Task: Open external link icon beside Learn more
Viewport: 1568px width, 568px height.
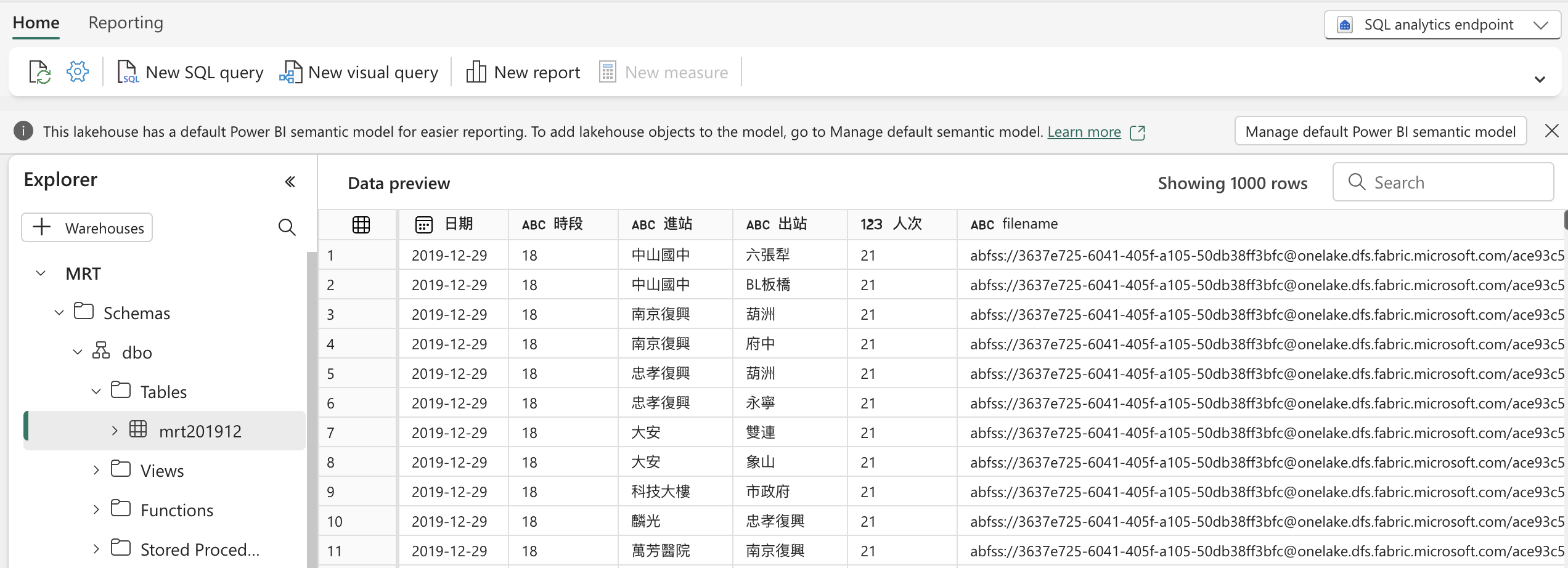Action: (x=1138, y=132)
